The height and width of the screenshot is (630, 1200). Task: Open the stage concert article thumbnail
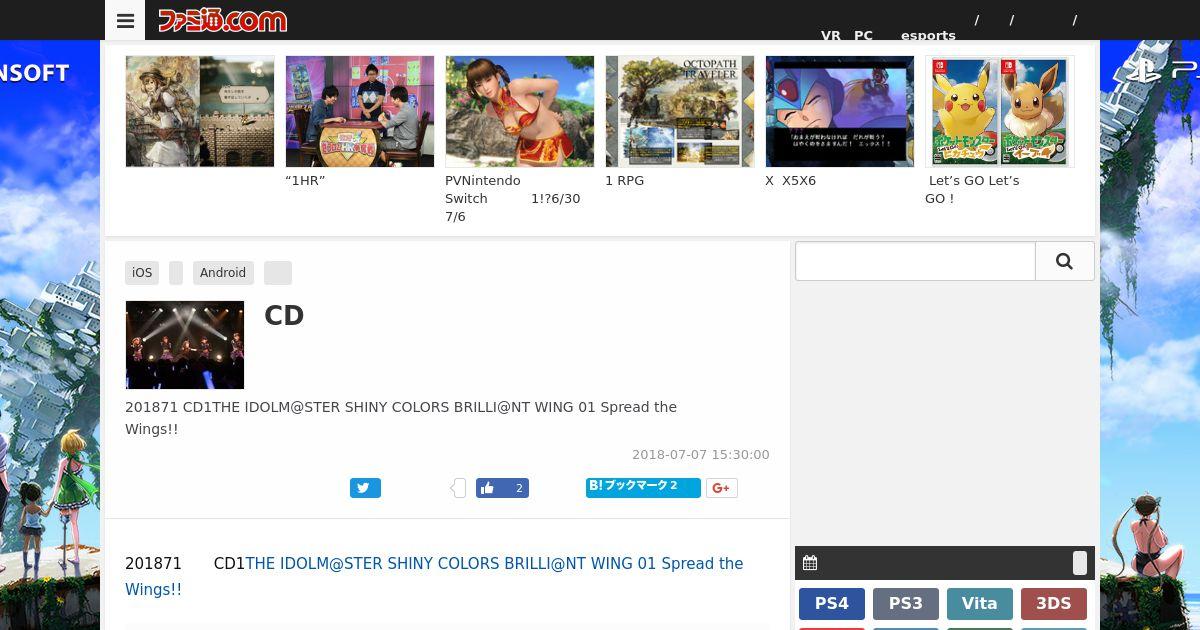185,345
